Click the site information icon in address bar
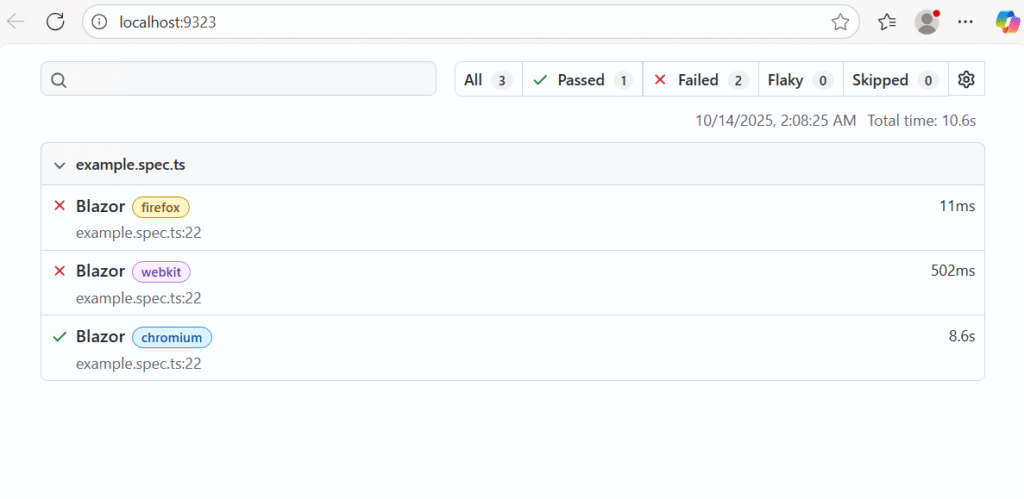The image size is (1024, 499). click(99, 21)
